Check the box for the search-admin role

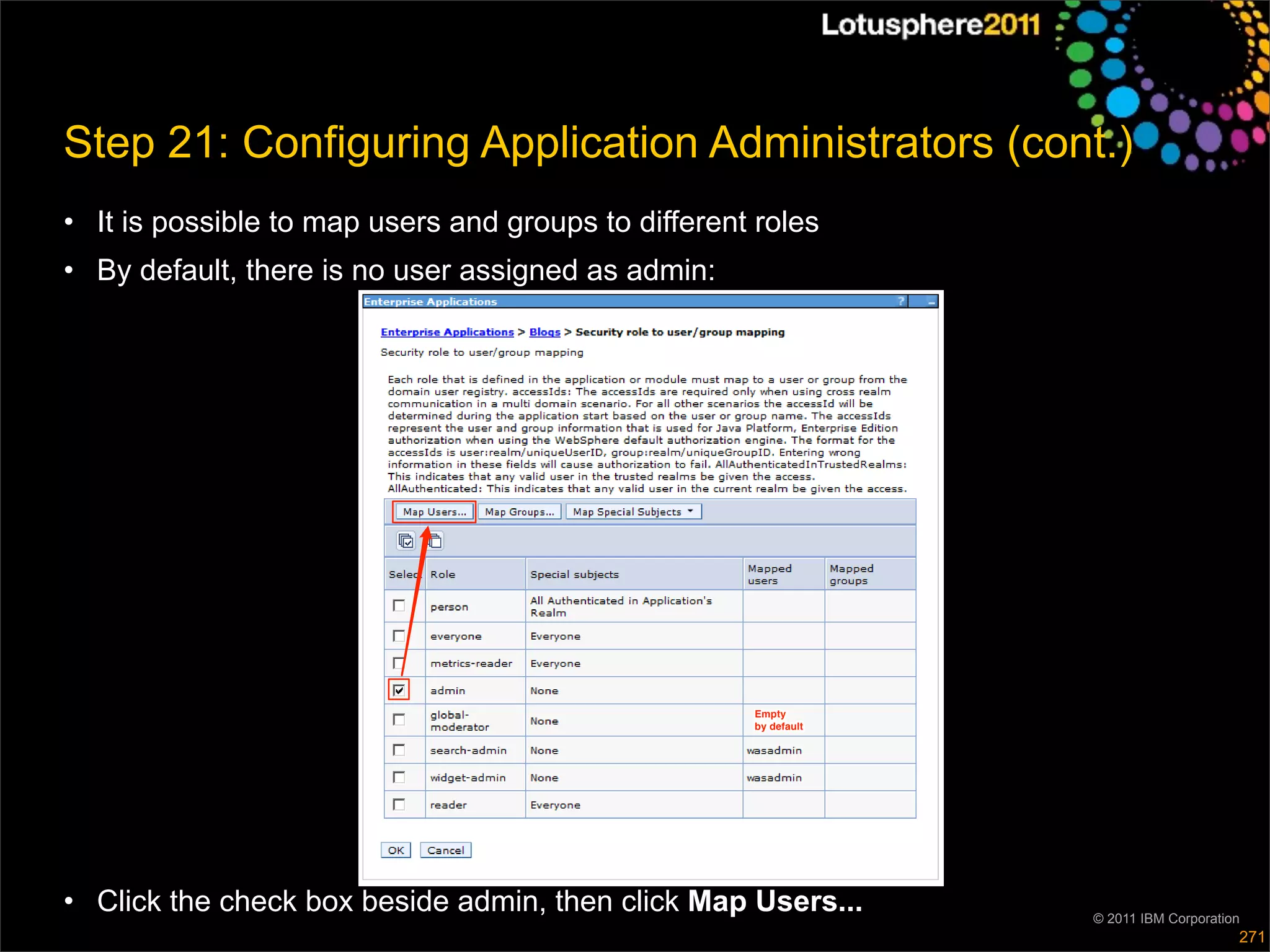[399, 750]
